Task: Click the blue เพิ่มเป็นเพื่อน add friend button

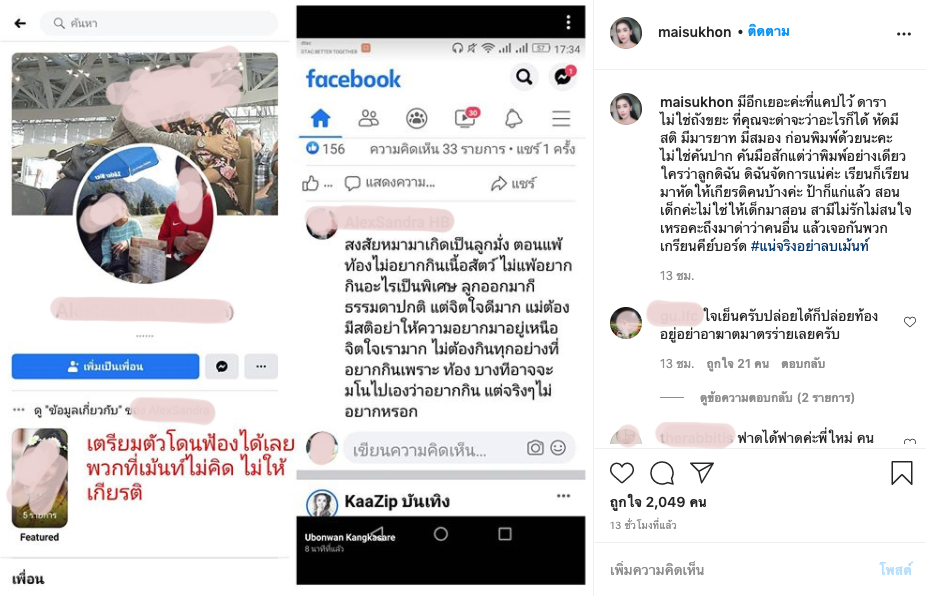Action: [x=105, y=366]
